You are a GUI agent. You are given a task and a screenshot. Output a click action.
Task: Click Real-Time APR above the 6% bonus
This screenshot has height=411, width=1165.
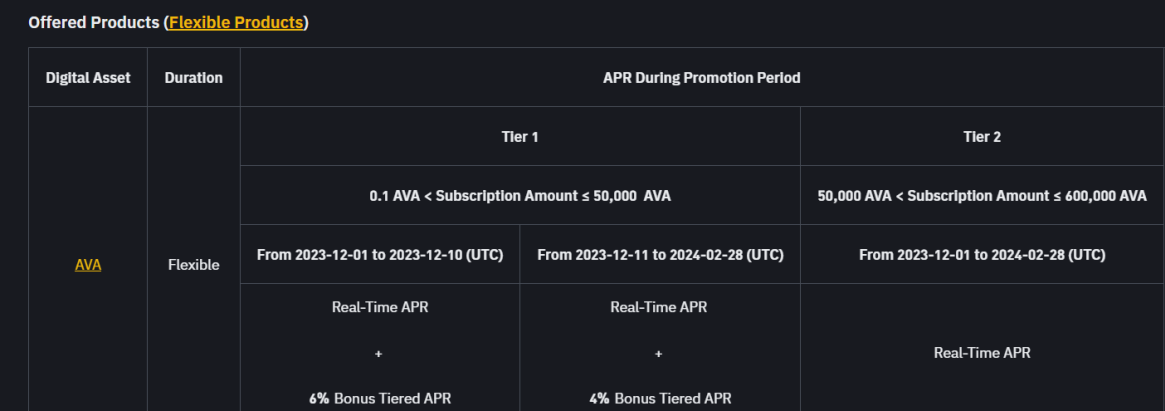(x=380, y=307)
